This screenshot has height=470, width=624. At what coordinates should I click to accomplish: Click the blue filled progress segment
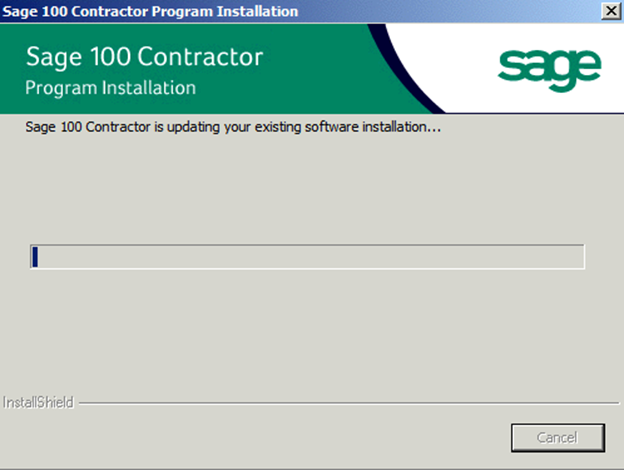click(x=35, y=257)
